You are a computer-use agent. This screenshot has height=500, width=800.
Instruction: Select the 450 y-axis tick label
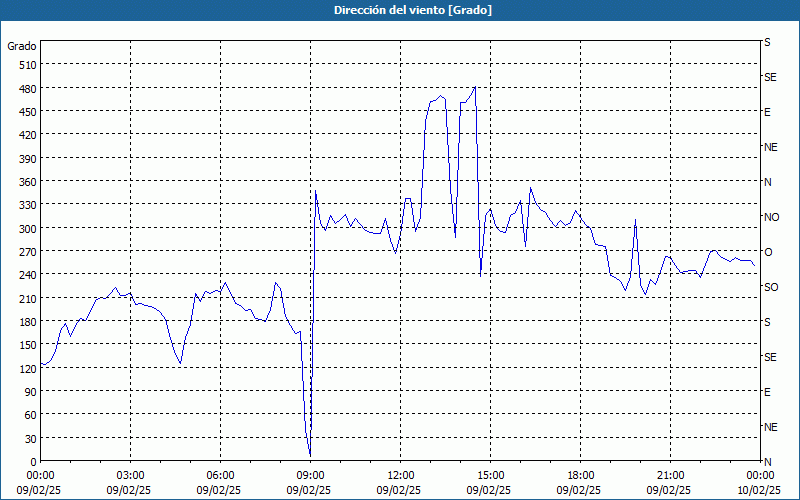click(29, 112)
